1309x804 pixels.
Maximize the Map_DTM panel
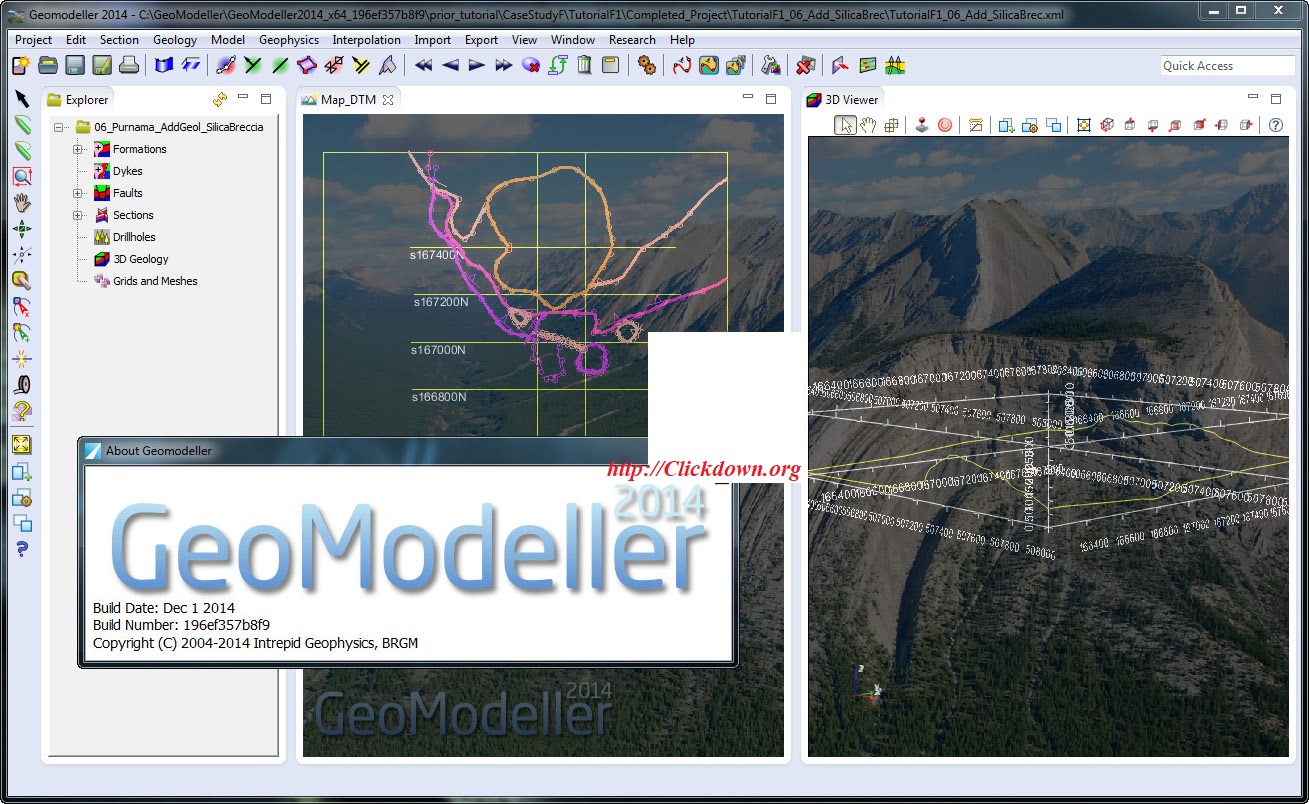point(771,98)
